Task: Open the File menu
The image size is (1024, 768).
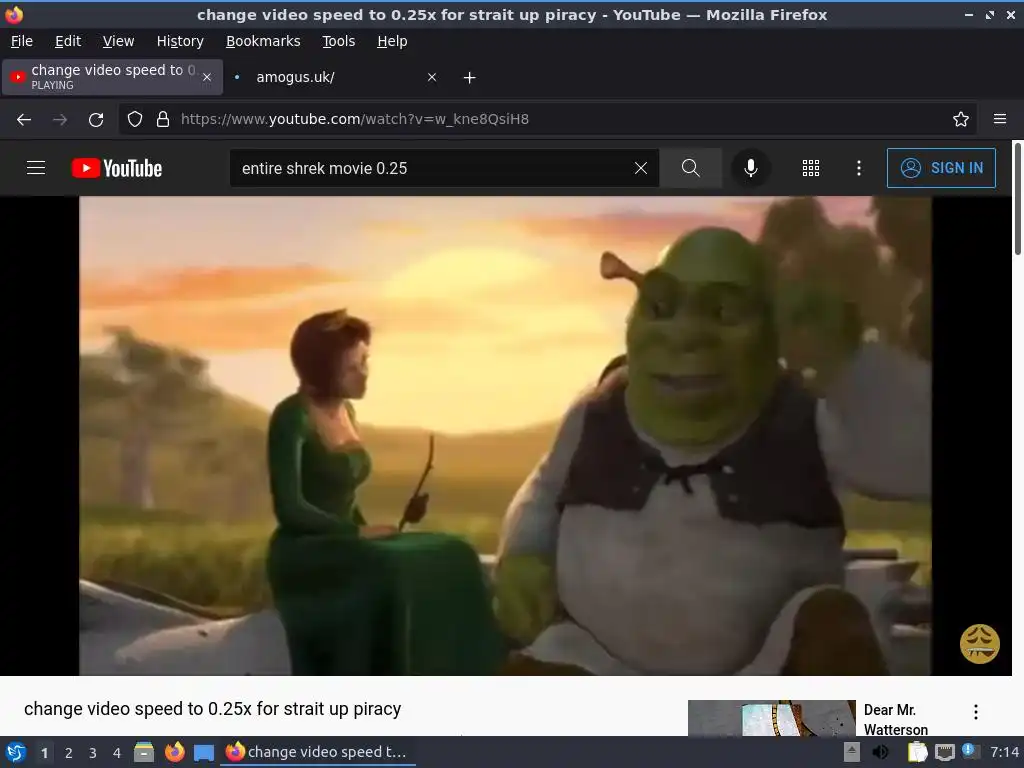Action: click(22, 41)
